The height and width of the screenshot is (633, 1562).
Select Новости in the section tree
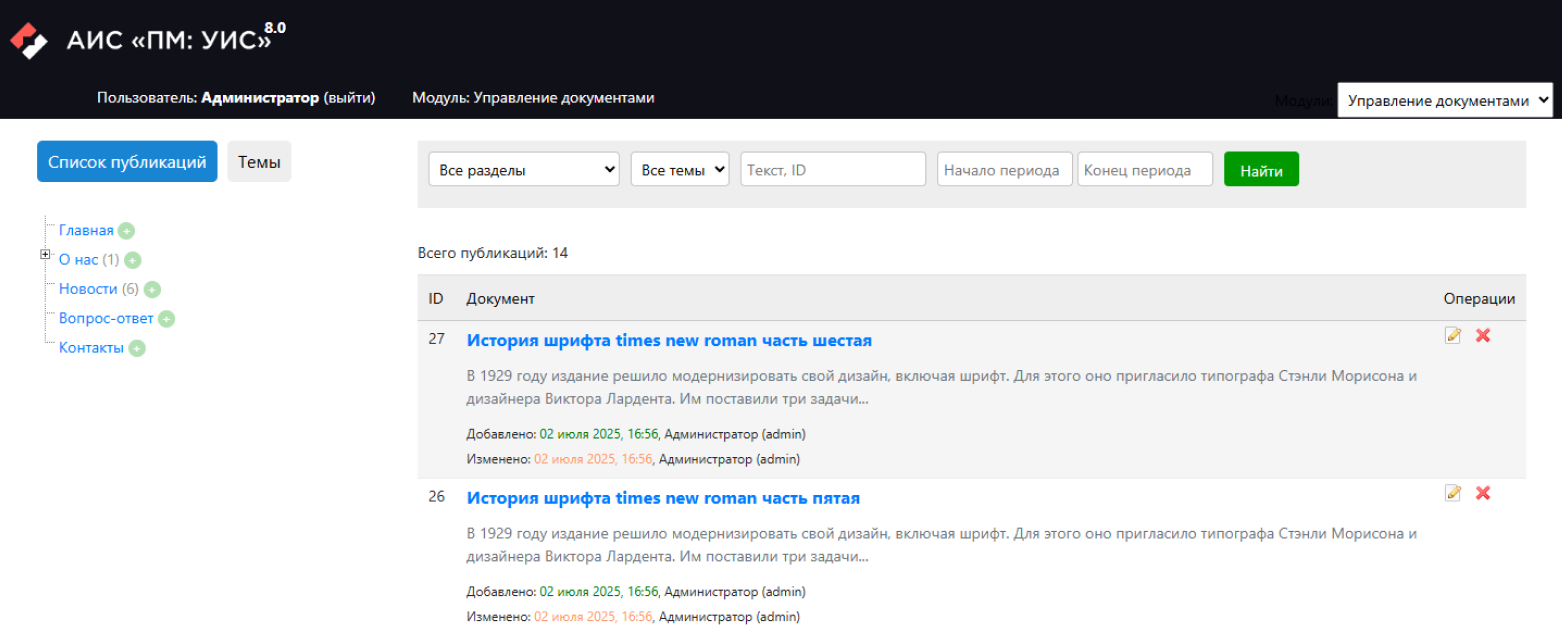[88, 289]
